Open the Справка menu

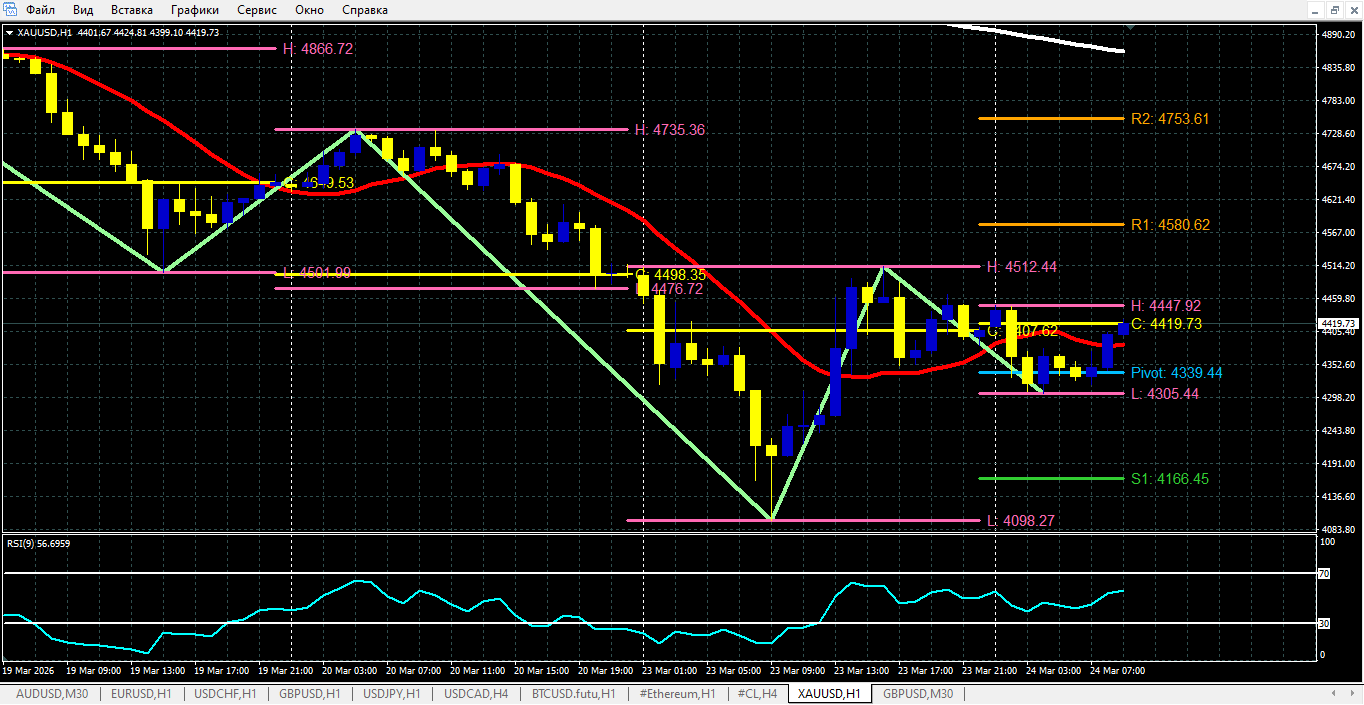coord(365,10)
